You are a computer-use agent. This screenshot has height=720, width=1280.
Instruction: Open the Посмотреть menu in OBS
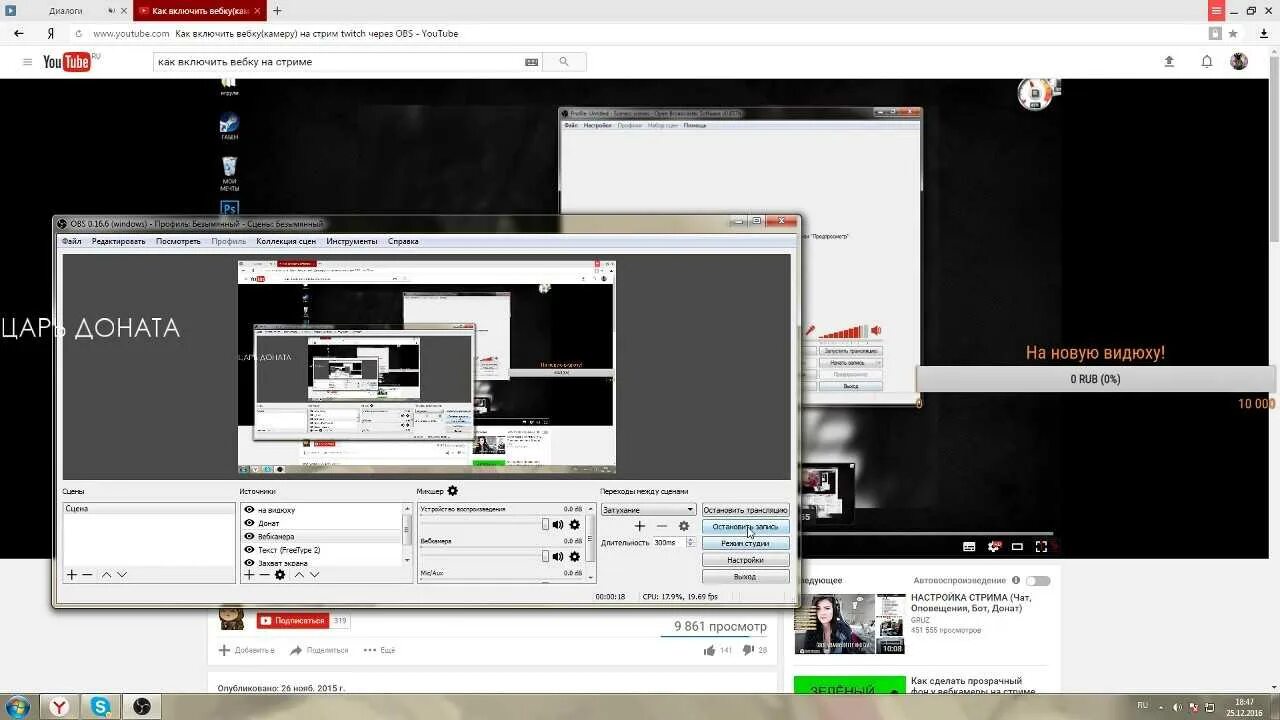(x=178, y=241)
